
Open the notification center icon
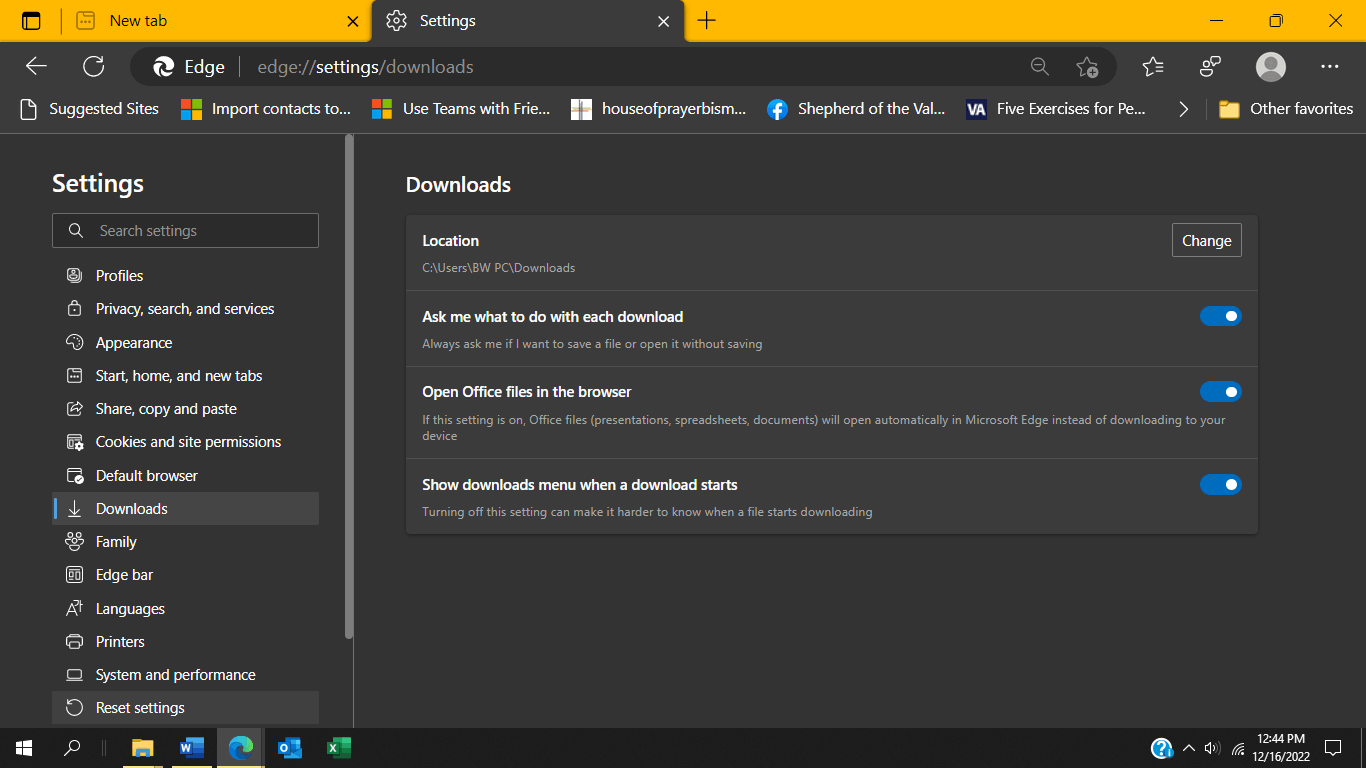[x=1333, y=747]
